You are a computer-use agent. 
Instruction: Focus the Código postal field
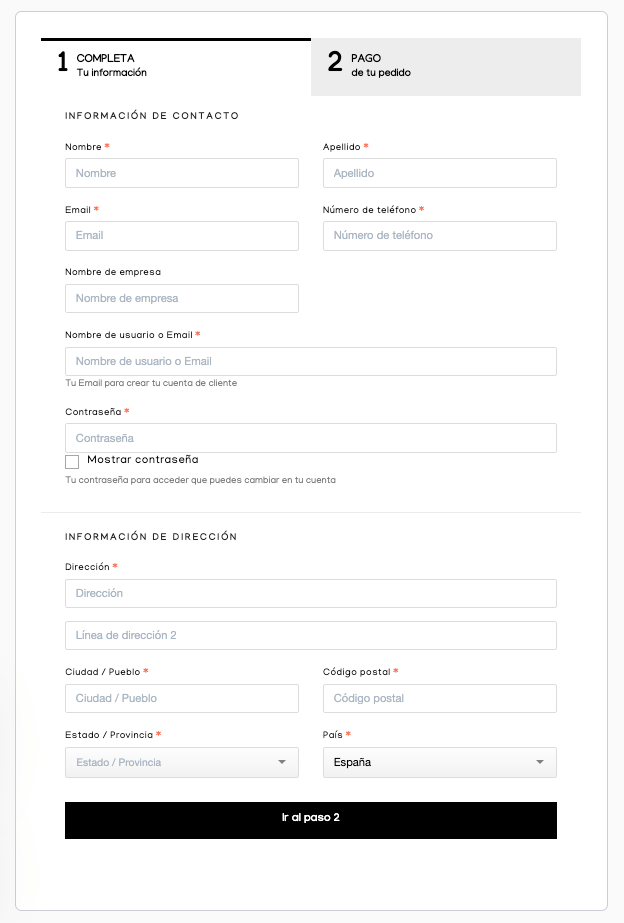point(440,699)
